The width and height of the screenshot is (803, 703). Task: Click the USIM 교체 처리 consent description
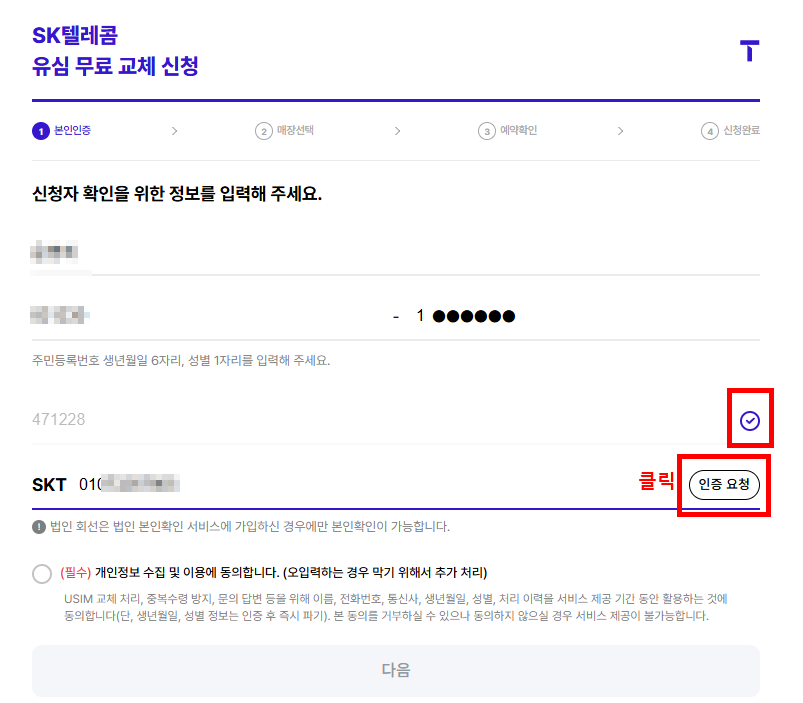tap(395, 607)
